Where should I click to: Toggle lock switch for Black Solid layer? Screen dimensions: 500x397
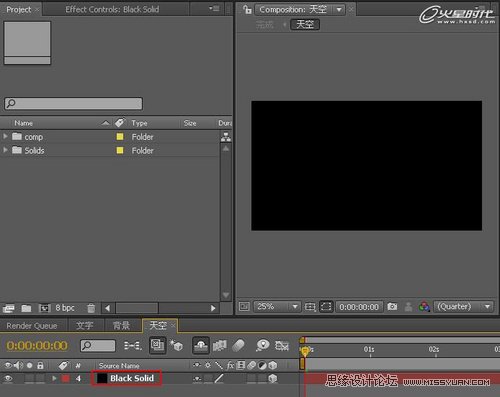[40, 378]
